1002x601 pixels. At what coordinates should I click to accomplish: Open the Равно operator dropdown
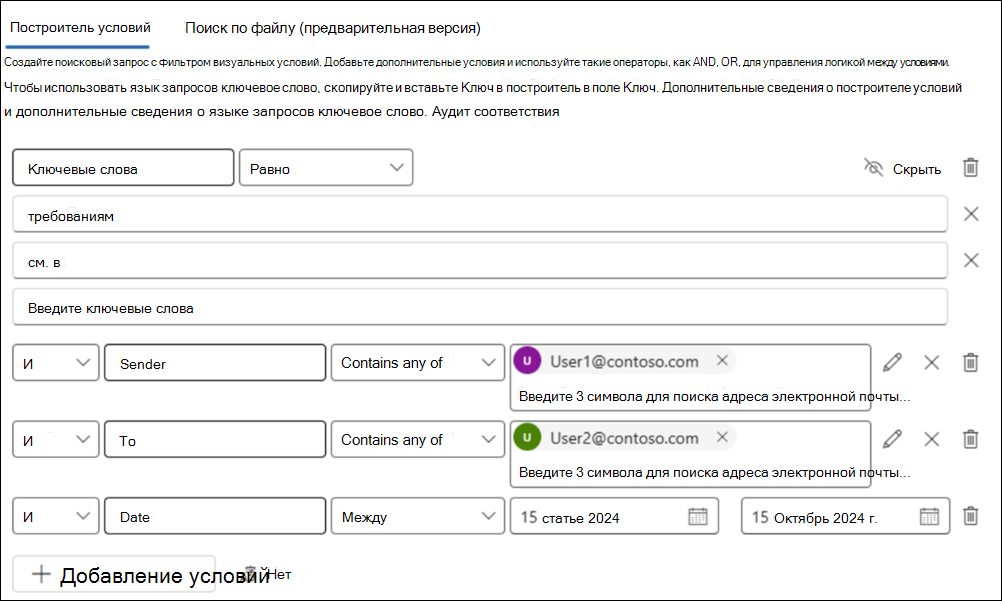coord(326,168)
